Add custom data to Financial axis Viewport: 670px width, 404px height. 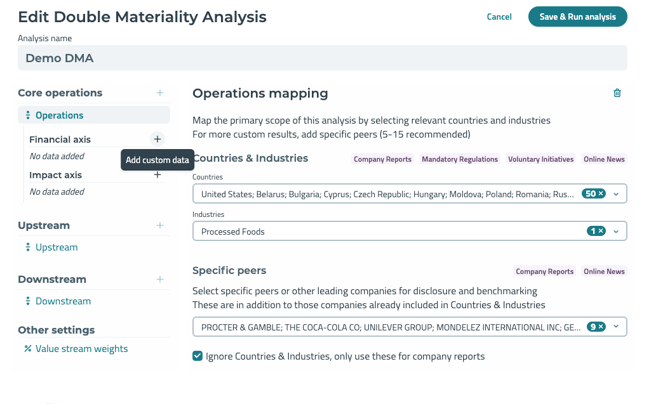click(x=157, y=139)
